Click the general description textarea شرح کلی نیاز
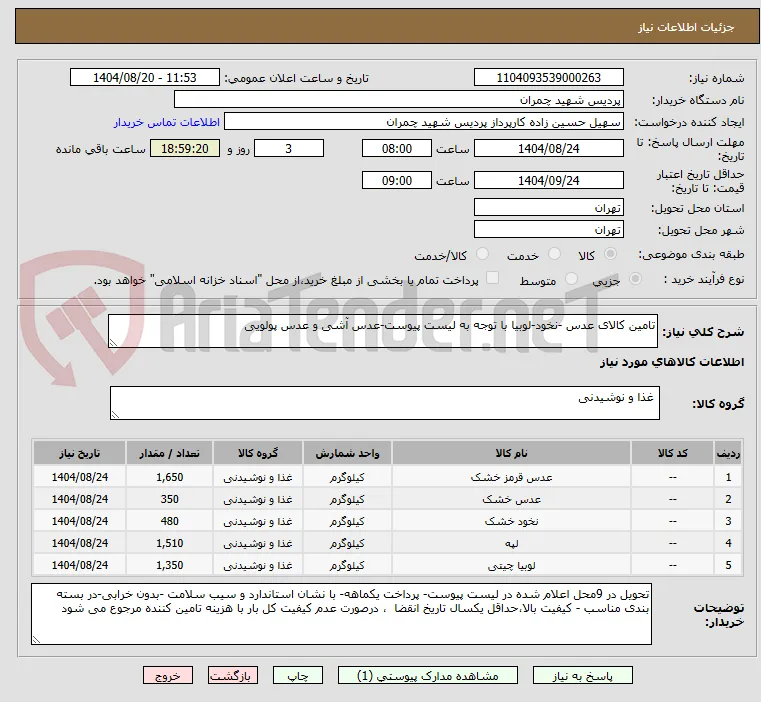The width and height of the screenshot is (761, 702). click(x=382, y=331)
